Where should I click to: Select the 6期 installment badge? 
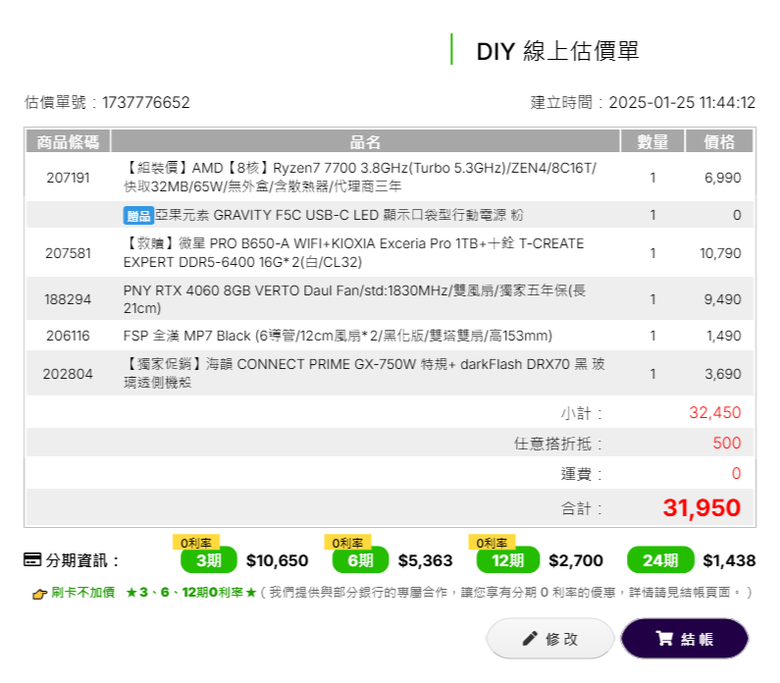(360, 560)
